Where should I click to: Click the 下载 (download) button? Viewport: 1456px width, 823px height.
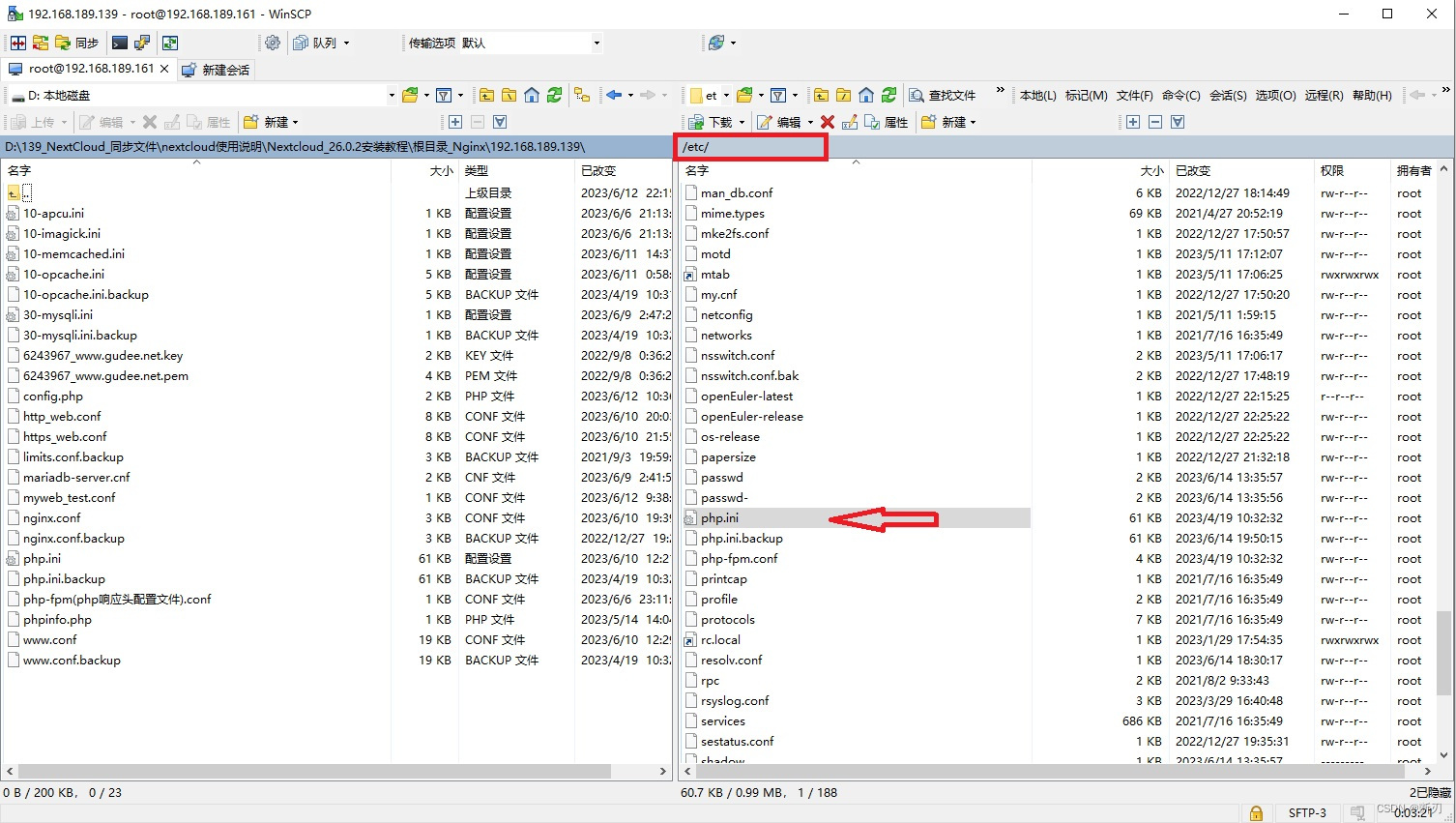point(713,121)
